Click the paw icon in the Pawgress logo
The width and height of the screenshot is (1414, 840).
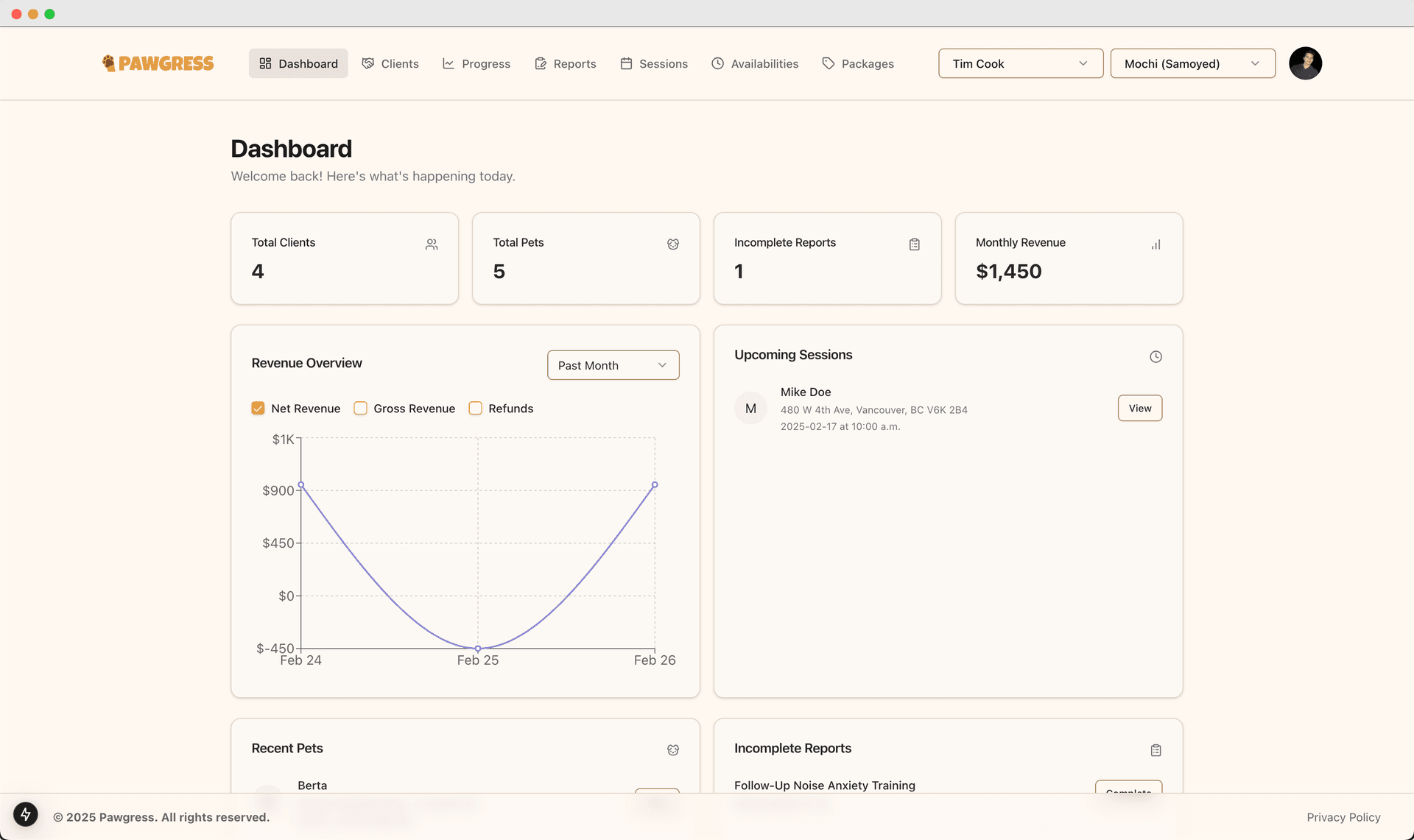pyautogui.click(x=109, y=63)
